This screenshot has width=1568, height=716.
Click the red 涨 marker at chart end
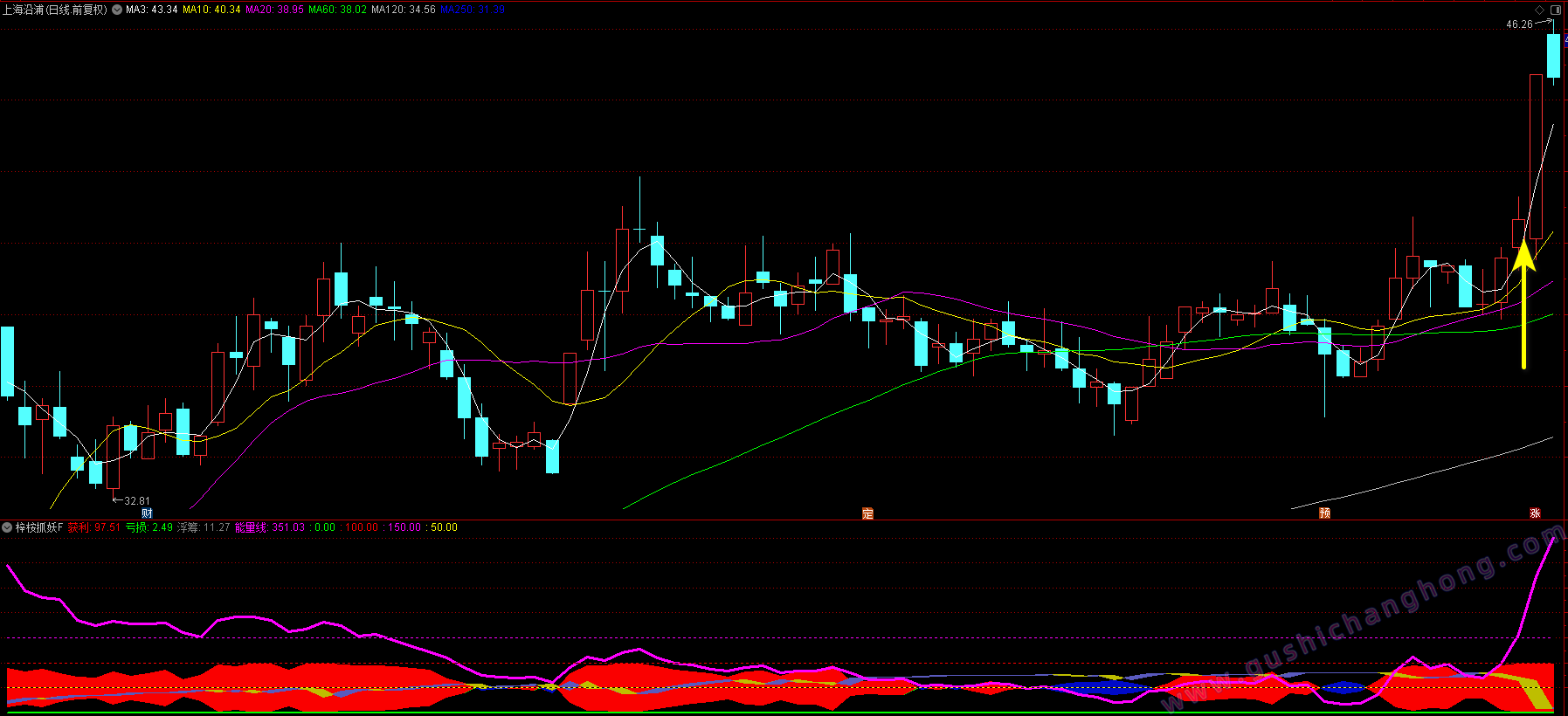[x=1535, y=513]
